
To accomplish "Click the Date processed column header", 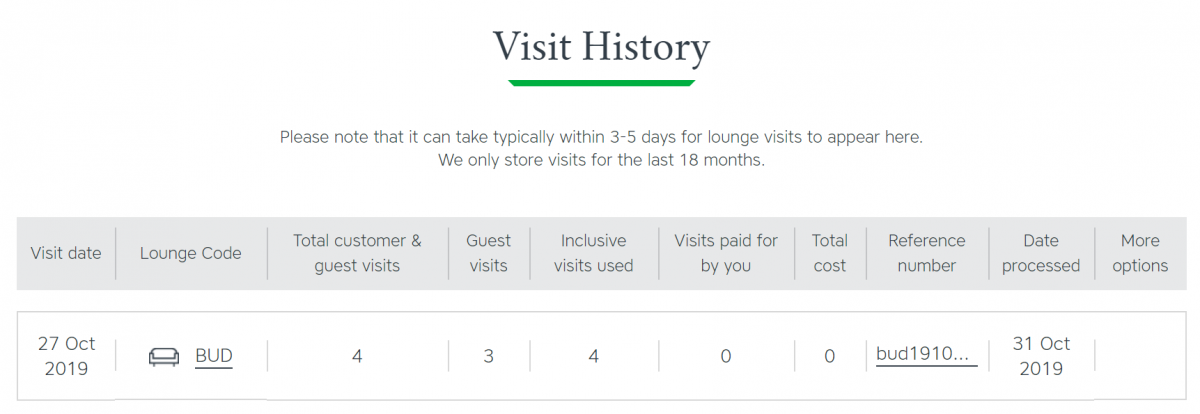I will (1041, 253).
